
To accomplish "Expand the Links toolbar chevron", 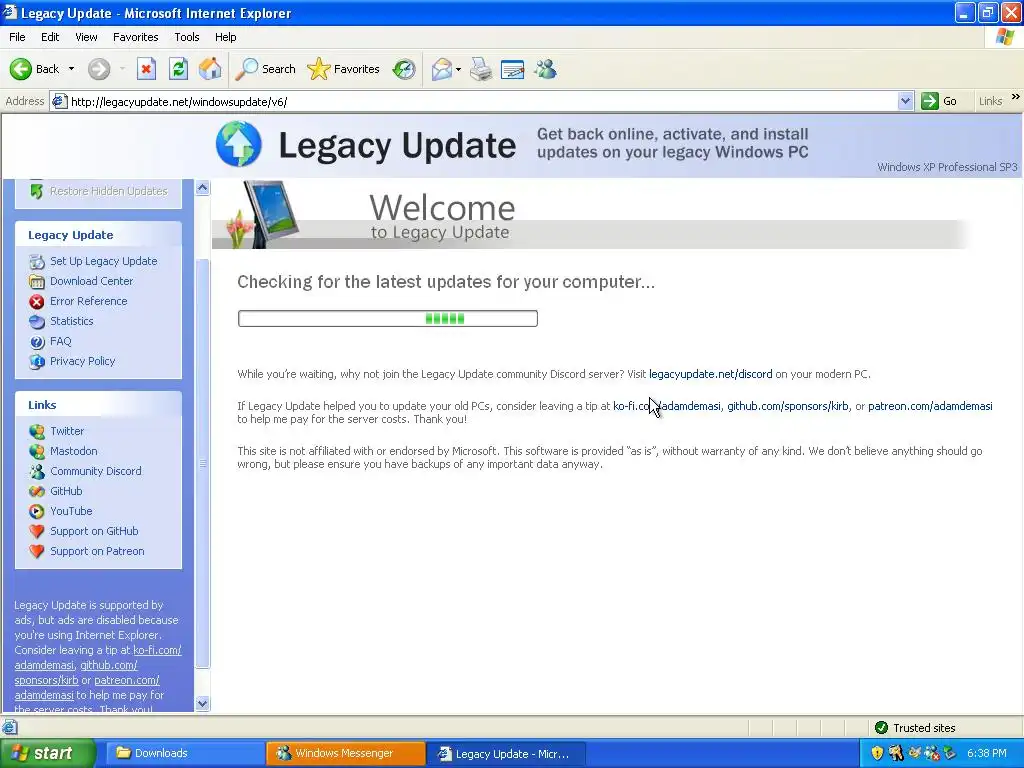I will (x=1016, y=97).
